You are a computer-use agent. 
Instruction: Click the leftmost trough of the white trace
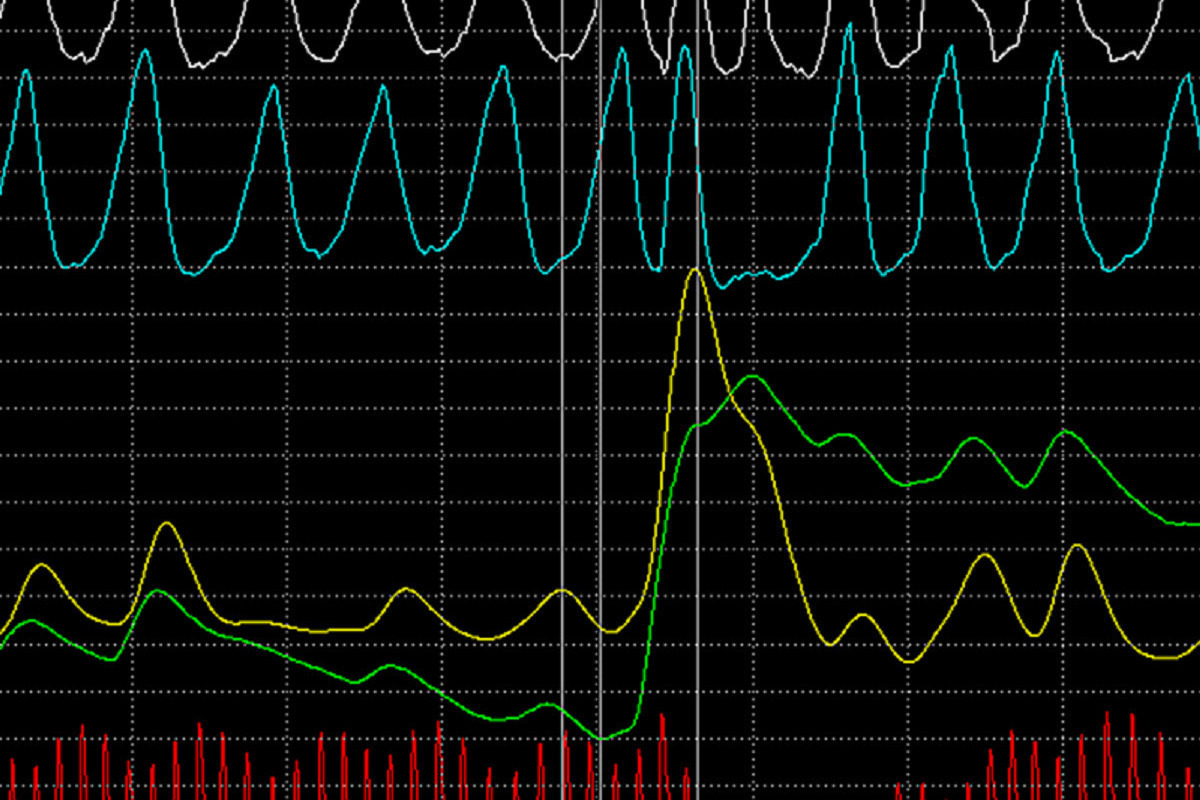83,58
